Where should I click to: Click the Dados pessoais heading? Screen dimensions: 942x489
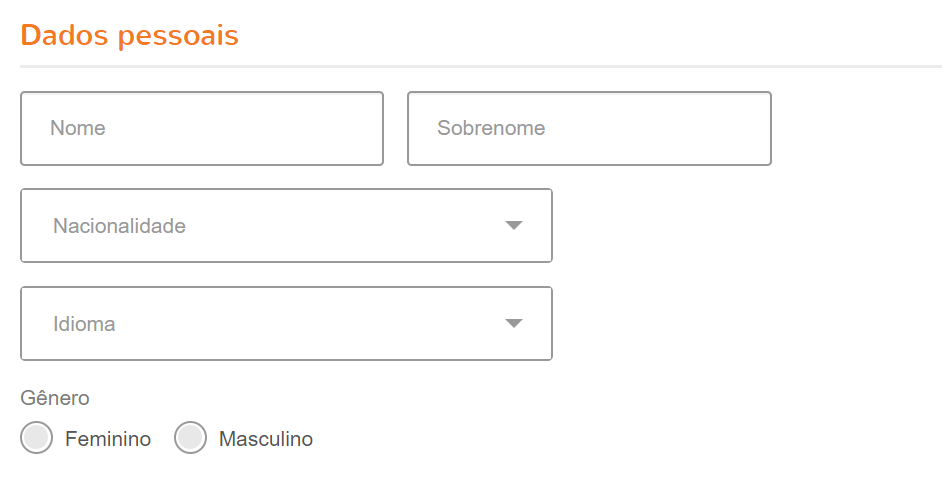click(x=129, y=35)
